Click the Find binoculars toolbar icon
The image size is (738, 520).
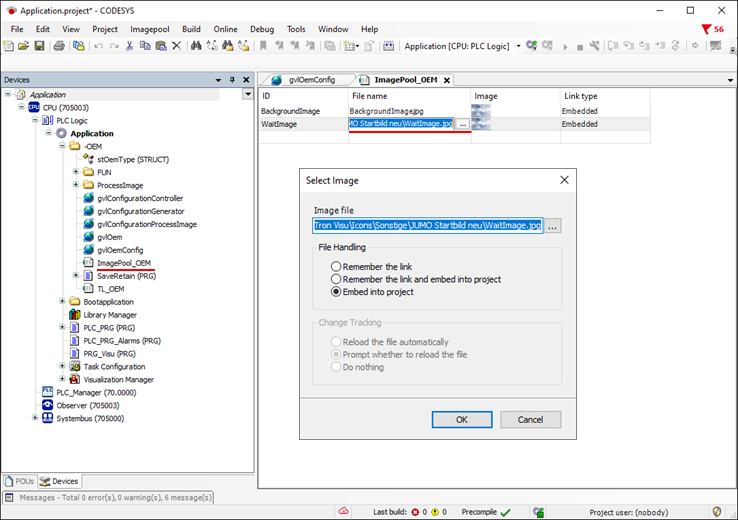pos(196,46)
